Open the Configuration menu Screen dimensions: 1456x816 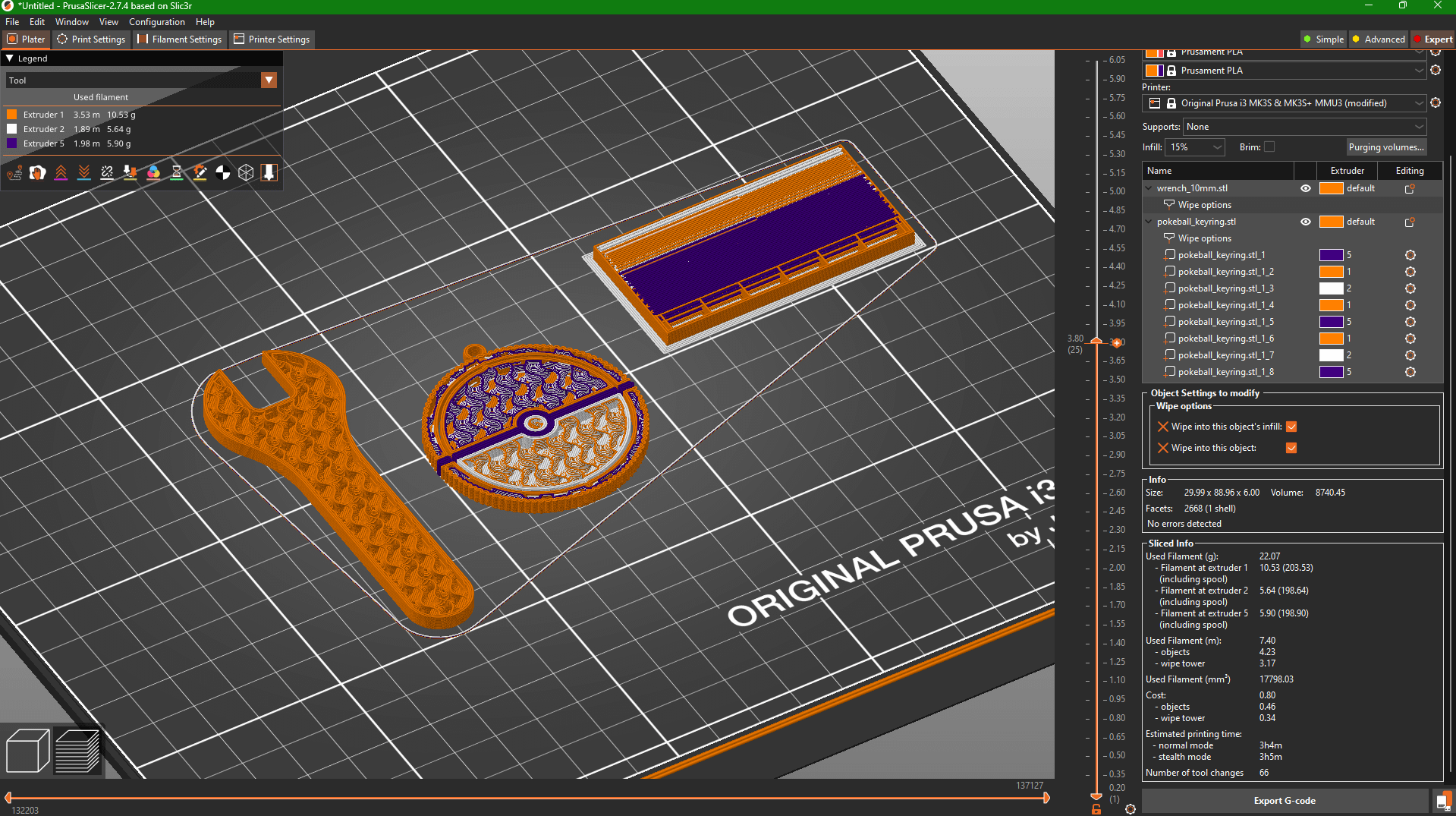point(156,22)
